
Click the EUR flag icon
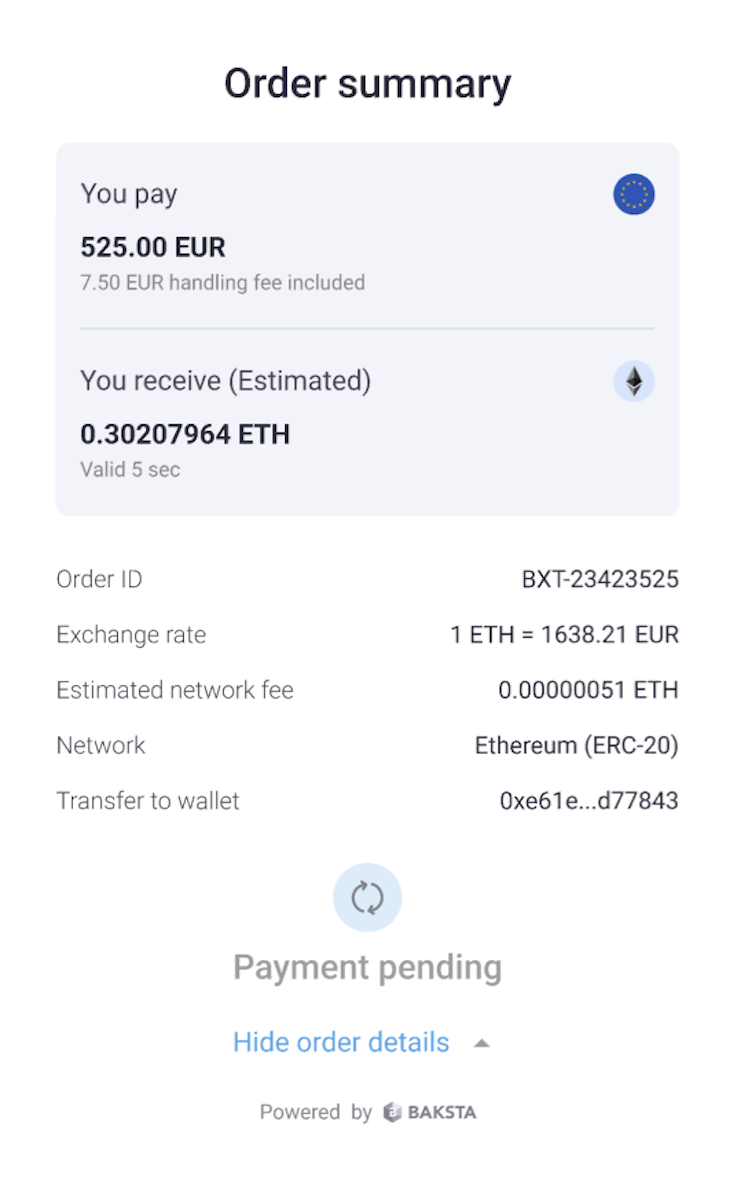pyautogui.click(x=633, y=194)
